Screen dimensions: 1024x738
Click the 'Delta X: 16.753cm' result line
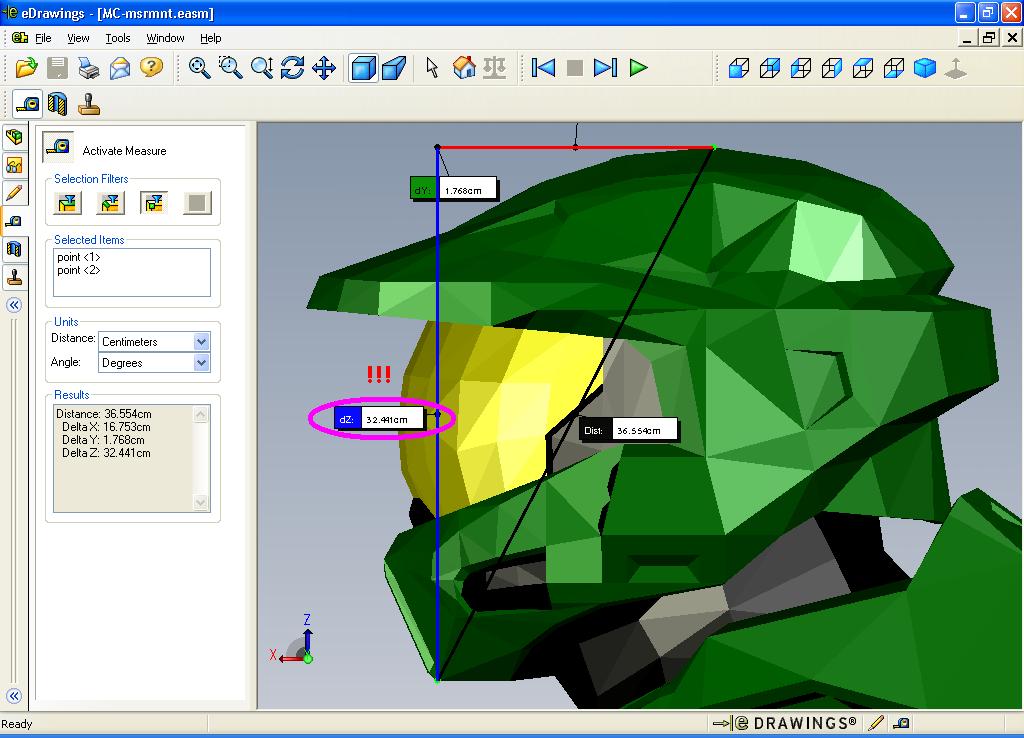[x=106, y=427]
